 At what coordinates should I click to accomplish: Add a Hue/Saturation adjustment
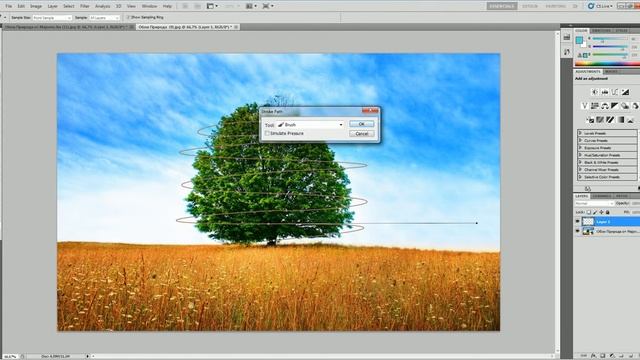pyautogui.click(x=595, y=106)
